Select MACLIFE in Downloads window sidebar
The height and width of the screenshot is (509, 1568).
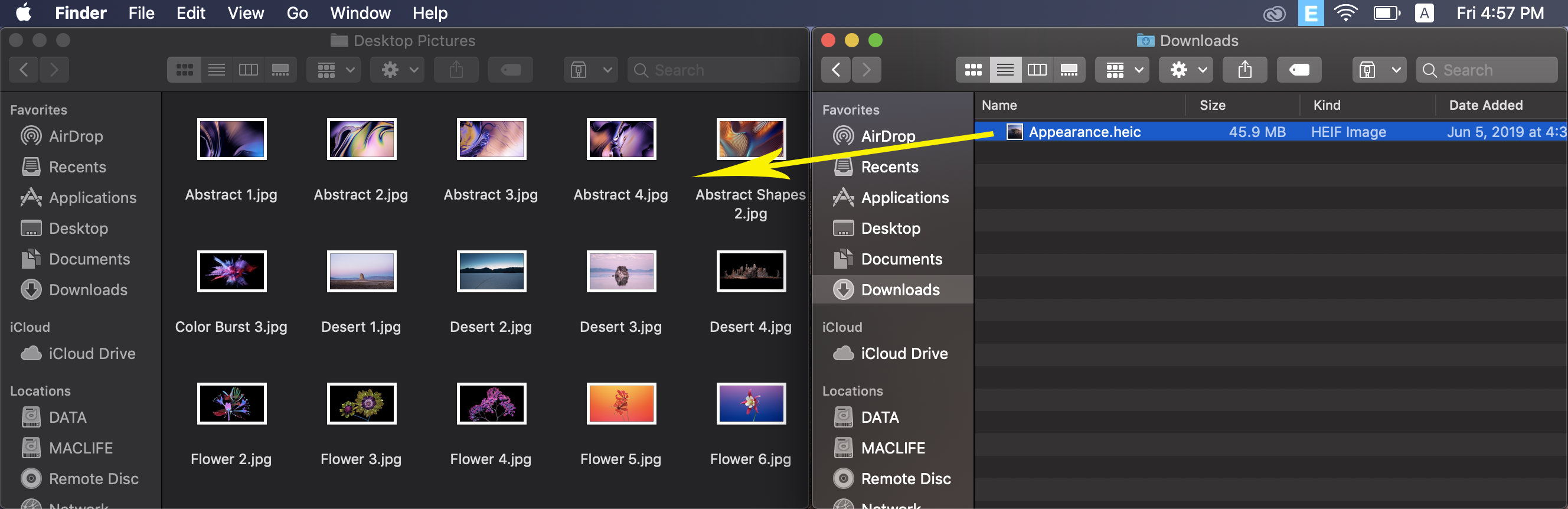(x=893, y=448)
